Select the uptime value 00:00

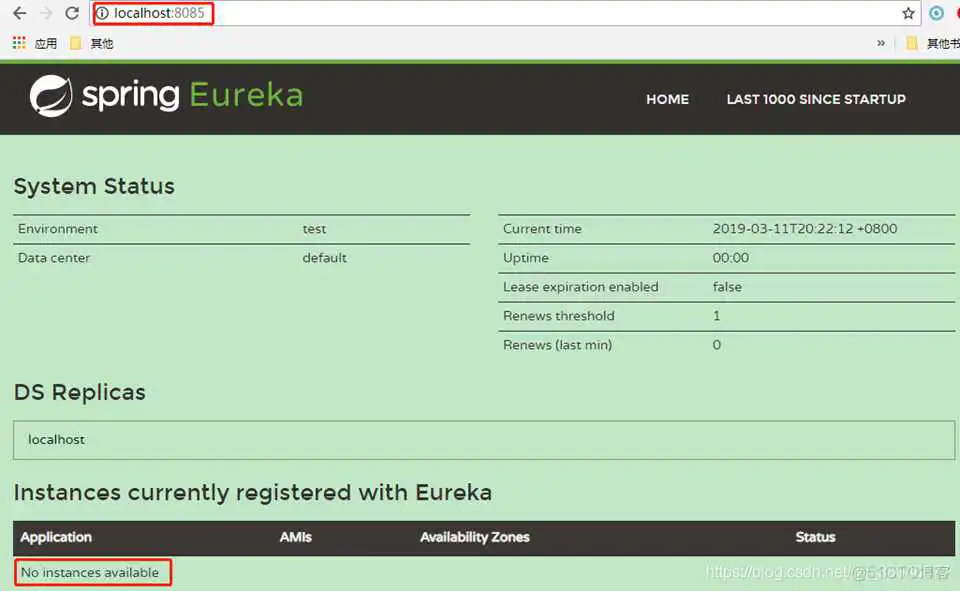pyautogui.click(x=731, y=258)
